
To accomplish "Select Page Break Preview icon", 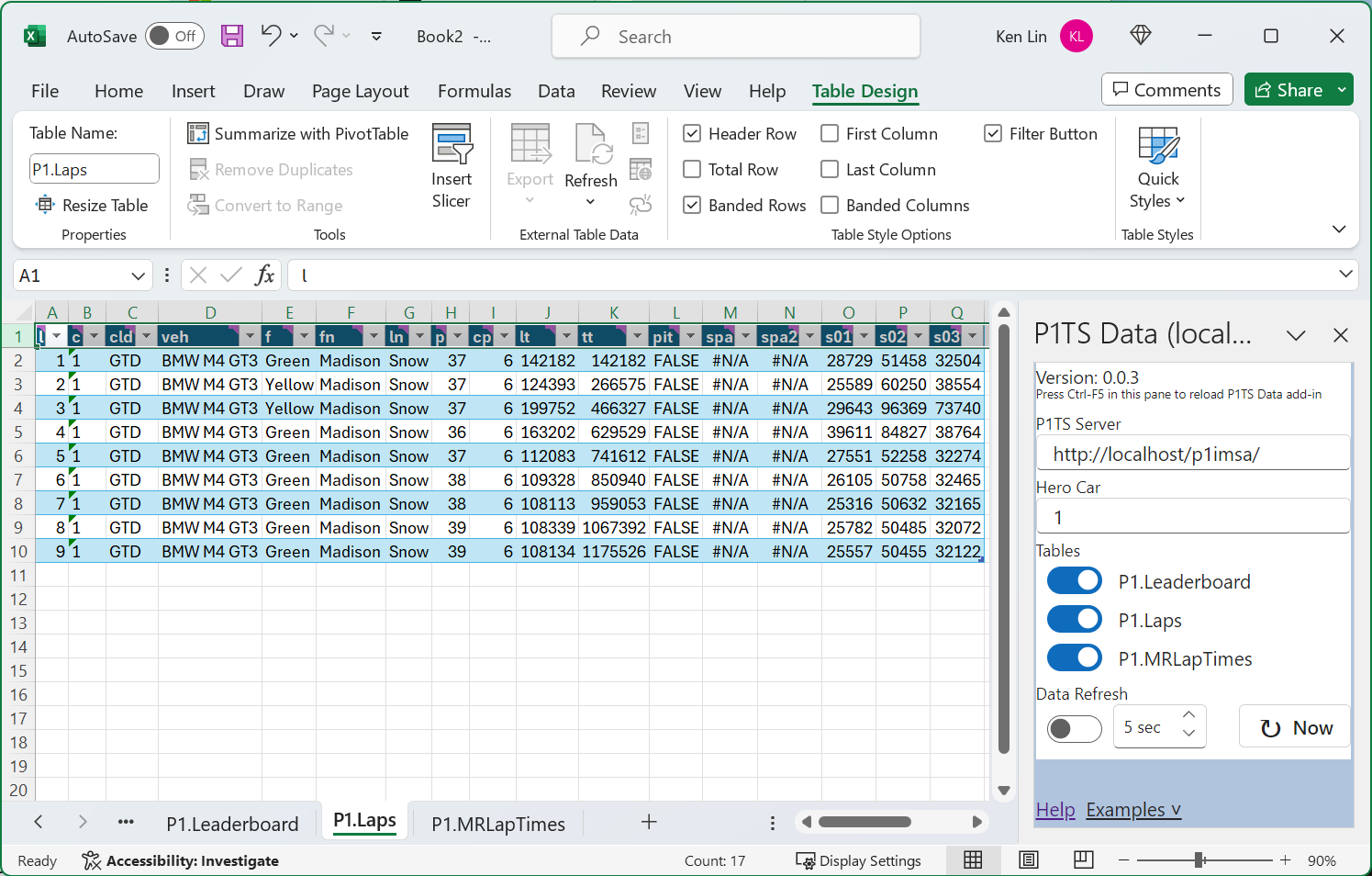I will [1084, 859].
